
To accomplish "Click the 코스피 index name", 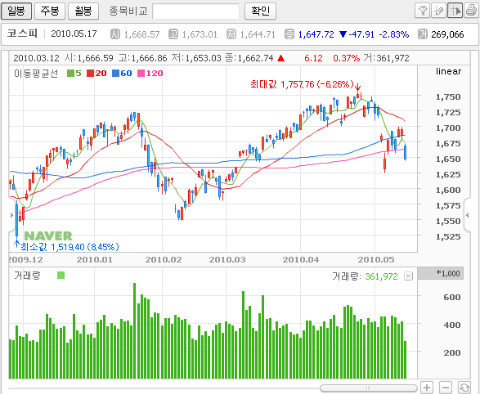I will [22, 34].
